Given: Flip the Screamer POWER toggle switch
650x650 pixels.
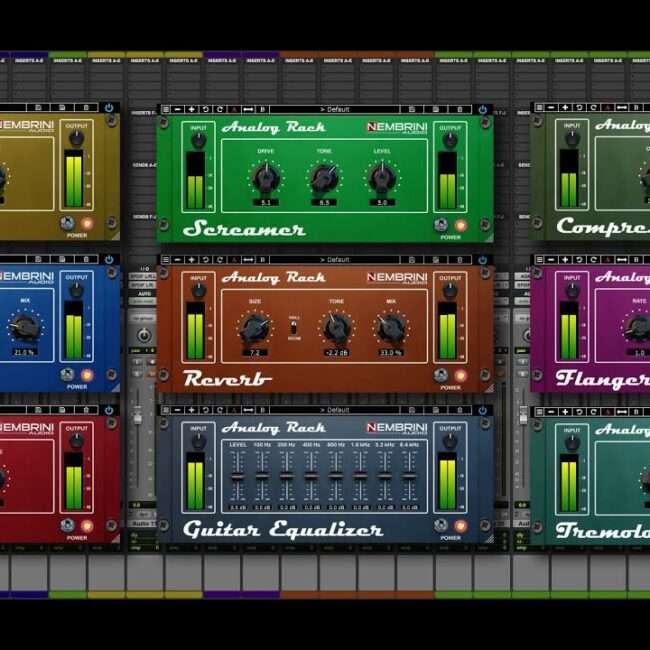Looking at the screenshot, I should point(441,225).
